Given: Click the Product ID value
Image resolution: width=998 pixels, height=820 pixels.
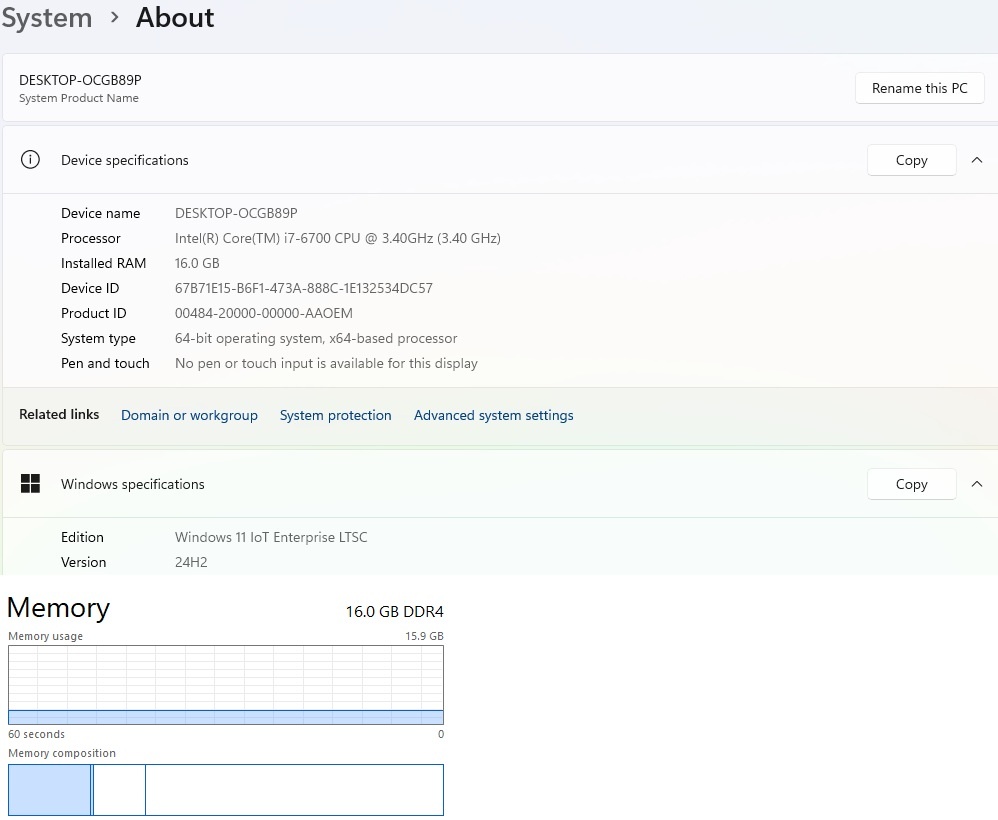Looking at the screenshot, I should pyautogui.click(x=264, y=313).
